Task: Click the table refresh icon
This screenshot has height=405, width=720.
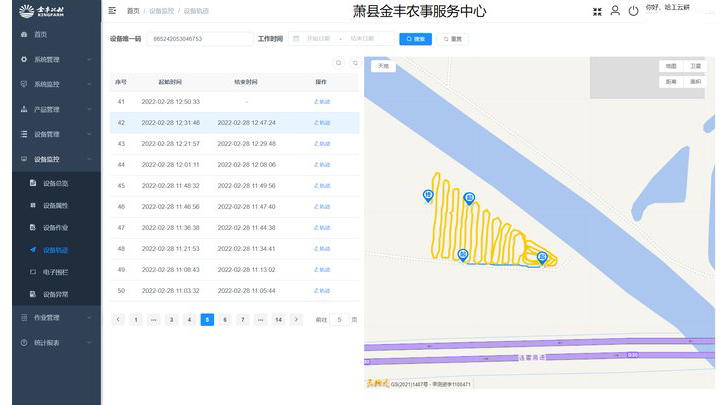Action: click(x=354, y=63)
